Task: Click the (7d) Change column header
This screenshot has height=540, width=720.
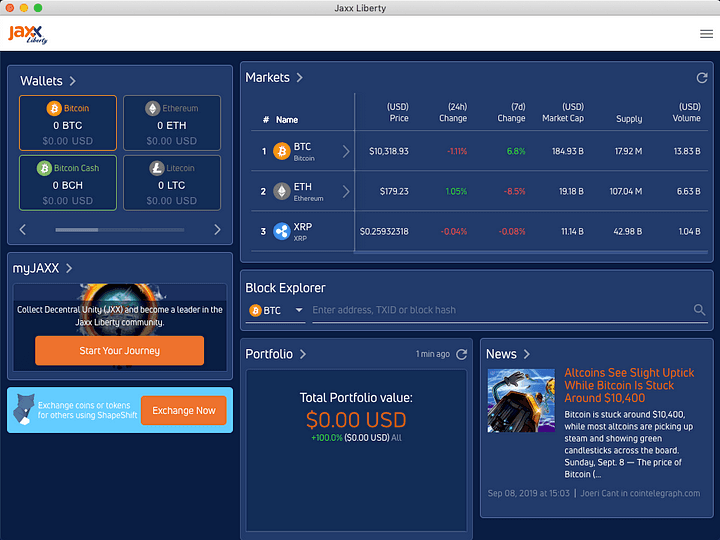Action: click(512, 112)
